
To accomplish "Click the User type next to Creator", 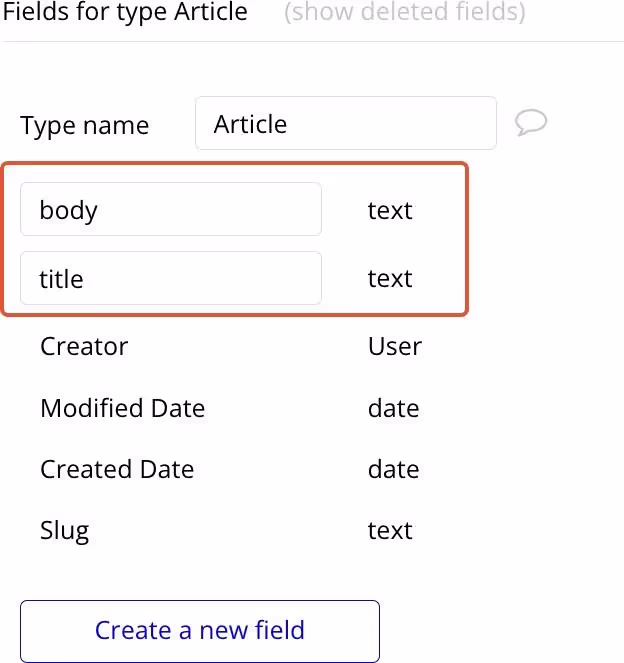I will pos(395,346).
